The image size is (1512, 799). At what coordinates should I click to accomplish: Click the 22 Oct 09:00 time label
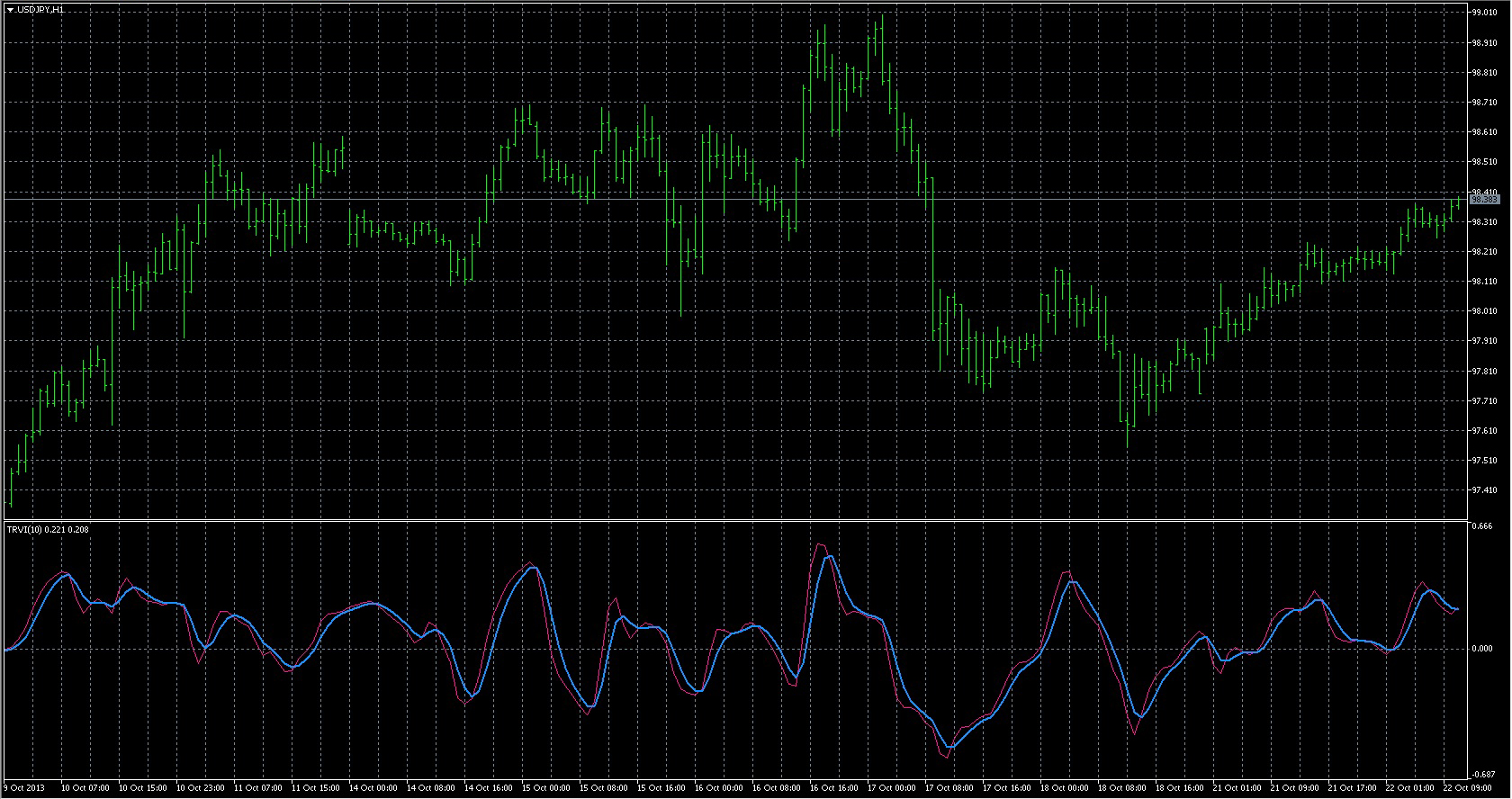tap(1468, 788)
